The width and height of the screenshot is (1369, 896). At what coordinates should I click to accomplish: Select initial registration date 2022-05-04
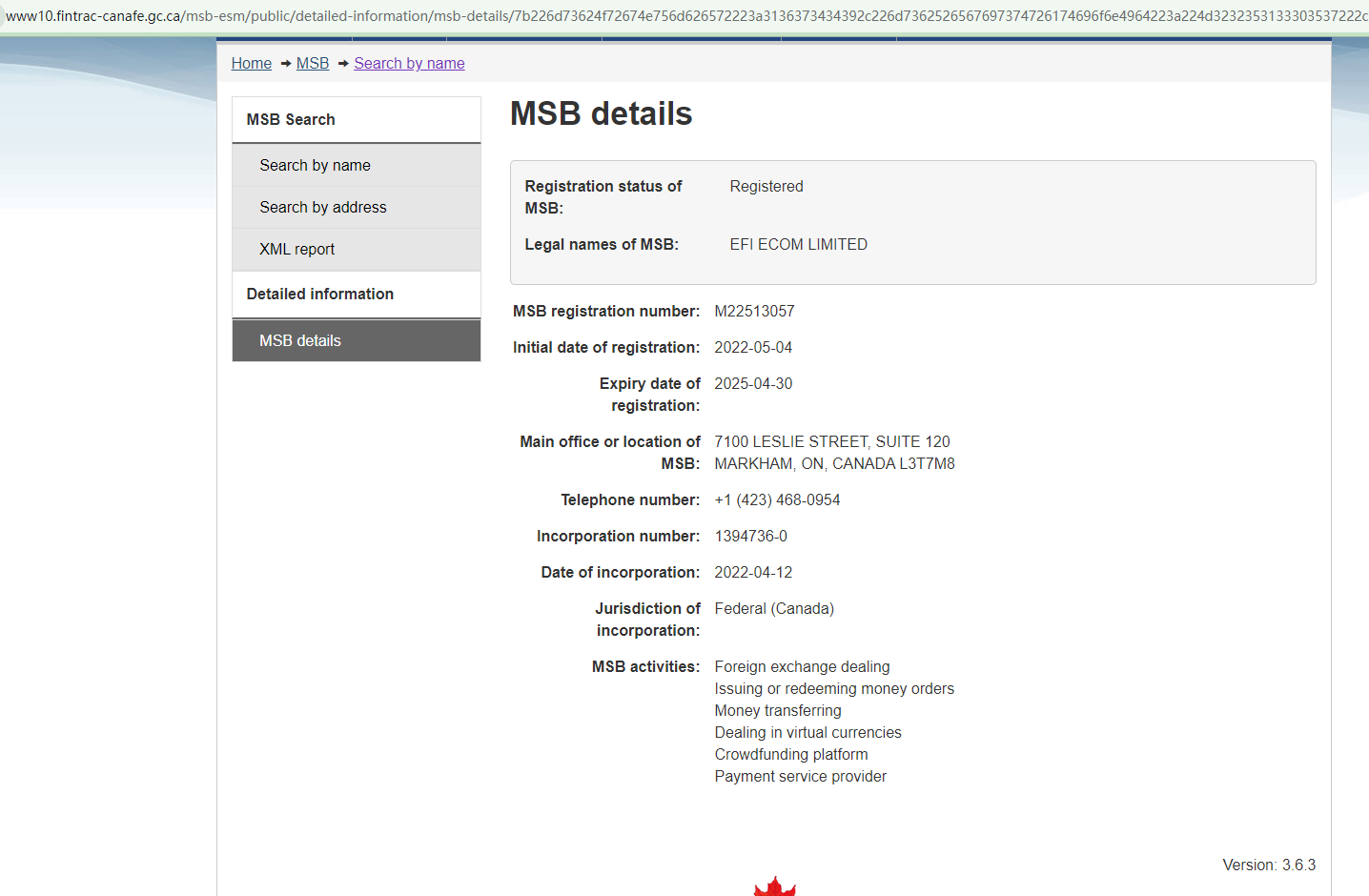tap(753, 347)
